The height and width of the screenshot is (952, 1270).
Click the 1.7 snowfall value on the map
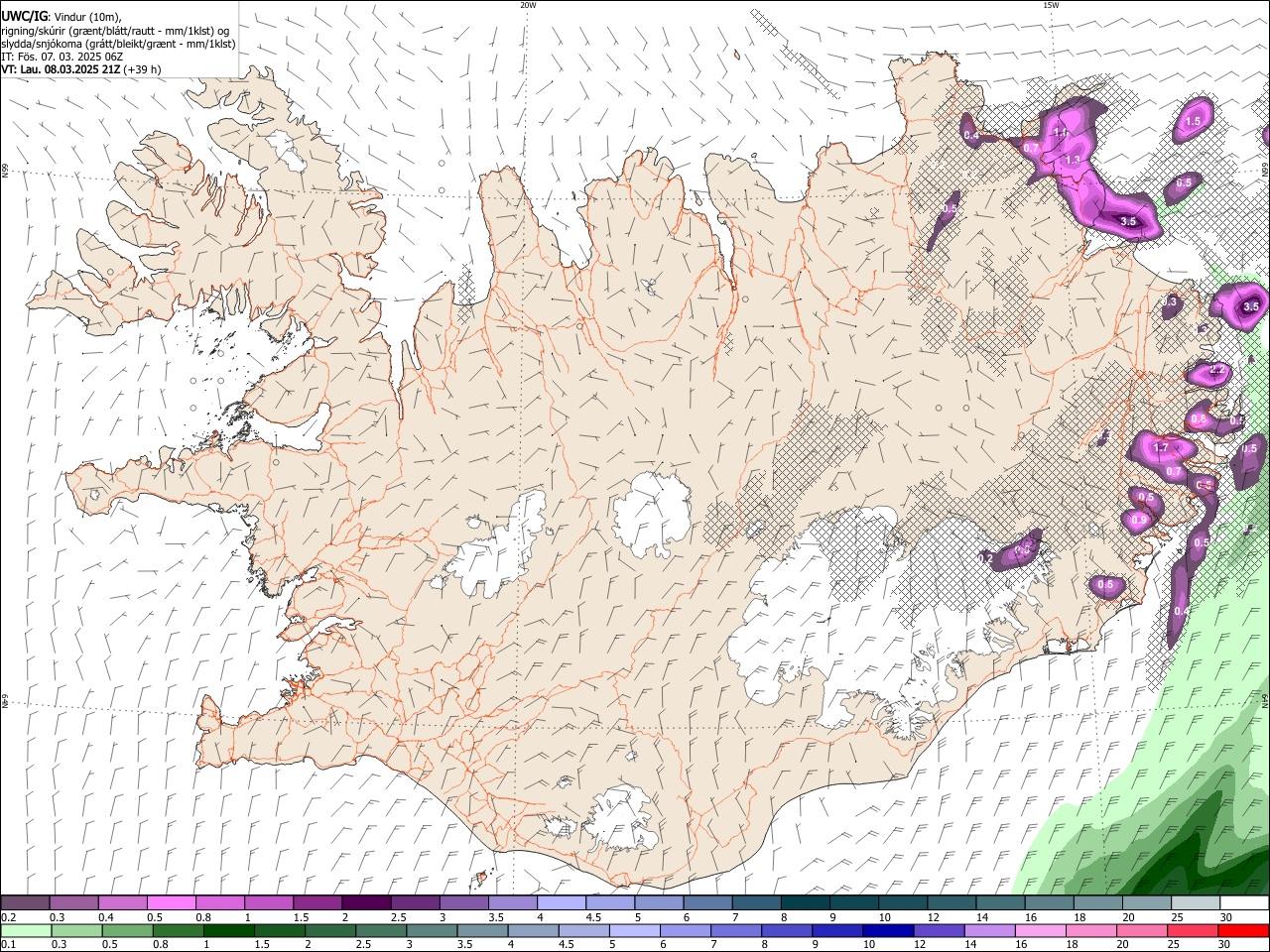(x=1161, y=448)
